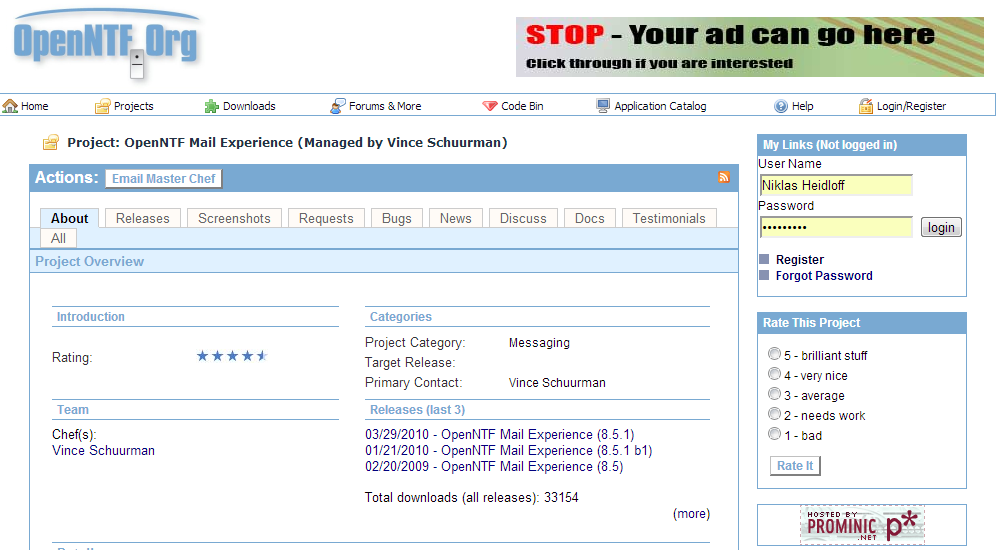The image size is (1002, 550).
Task: Open the Forgot Password link
Action: (824, 276)
